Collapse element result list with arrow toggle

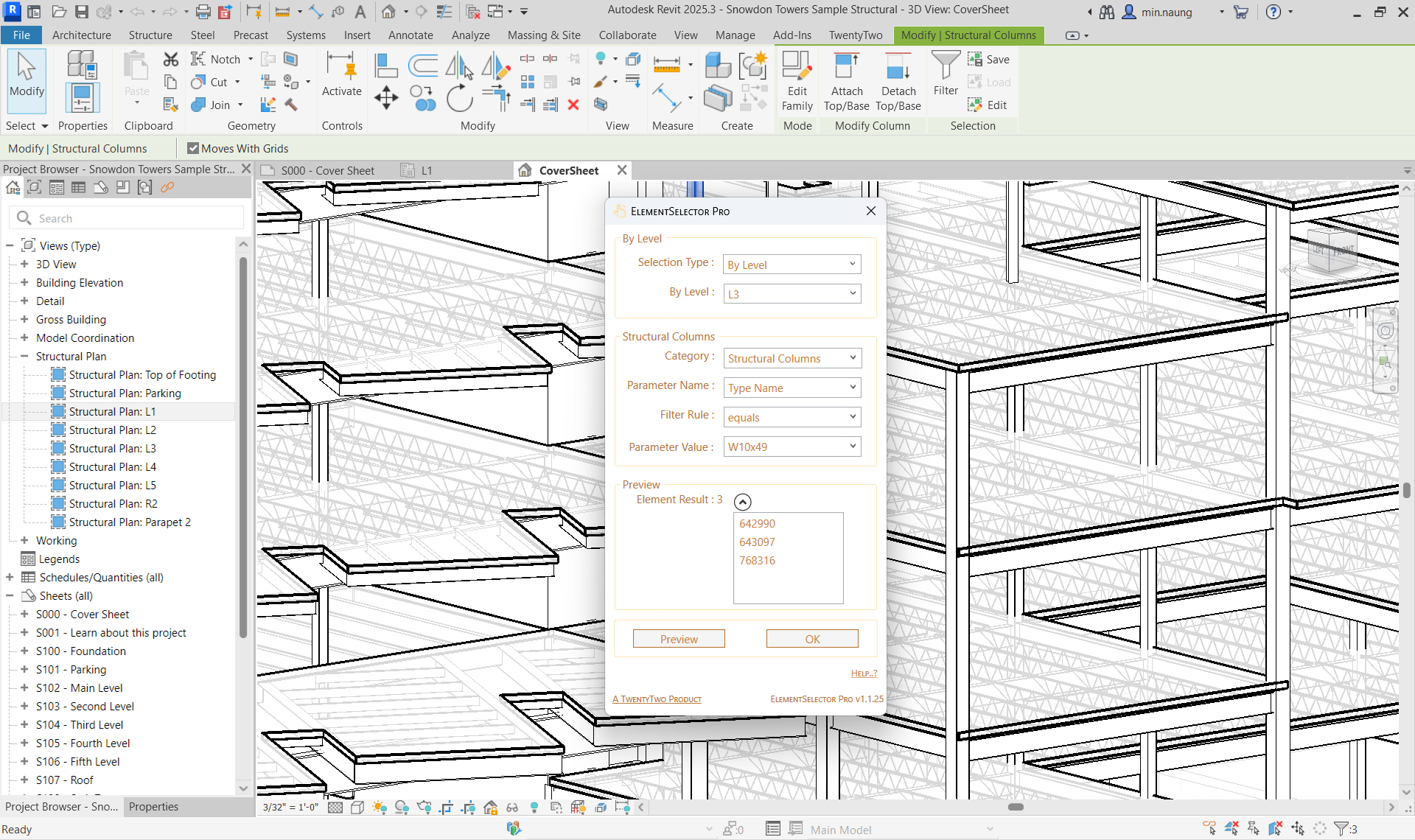743,502
